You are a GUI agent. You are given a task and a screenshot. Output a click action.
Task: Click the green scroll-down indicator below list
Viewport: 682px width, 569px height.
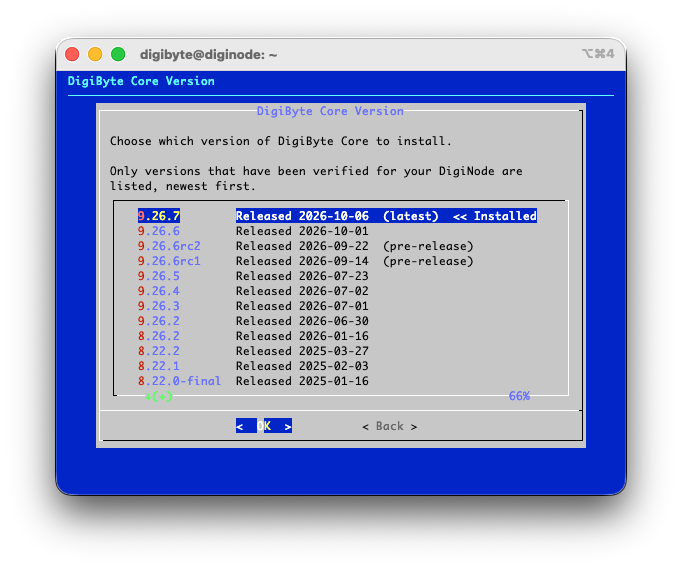pos(159,396)
